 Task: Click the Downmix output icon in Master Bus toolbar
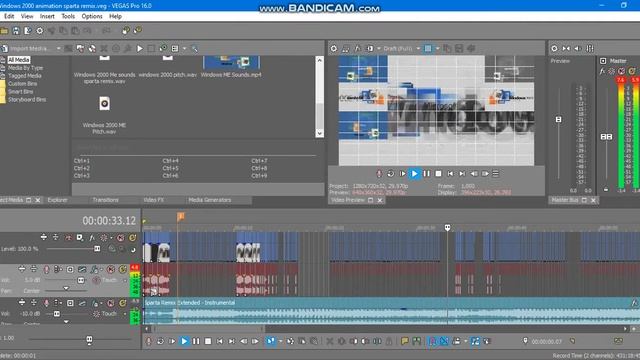point(566,49)
